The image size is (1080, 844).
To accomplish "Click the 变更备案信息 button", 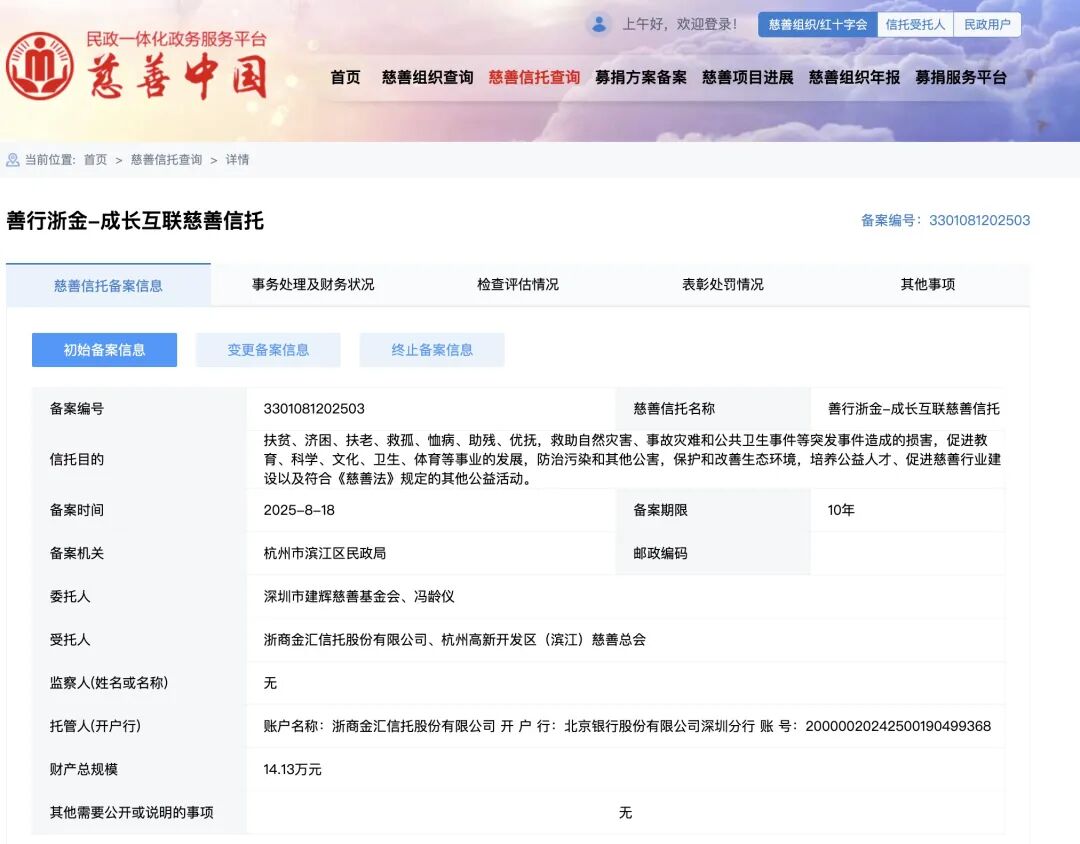I will coord(268,350).
